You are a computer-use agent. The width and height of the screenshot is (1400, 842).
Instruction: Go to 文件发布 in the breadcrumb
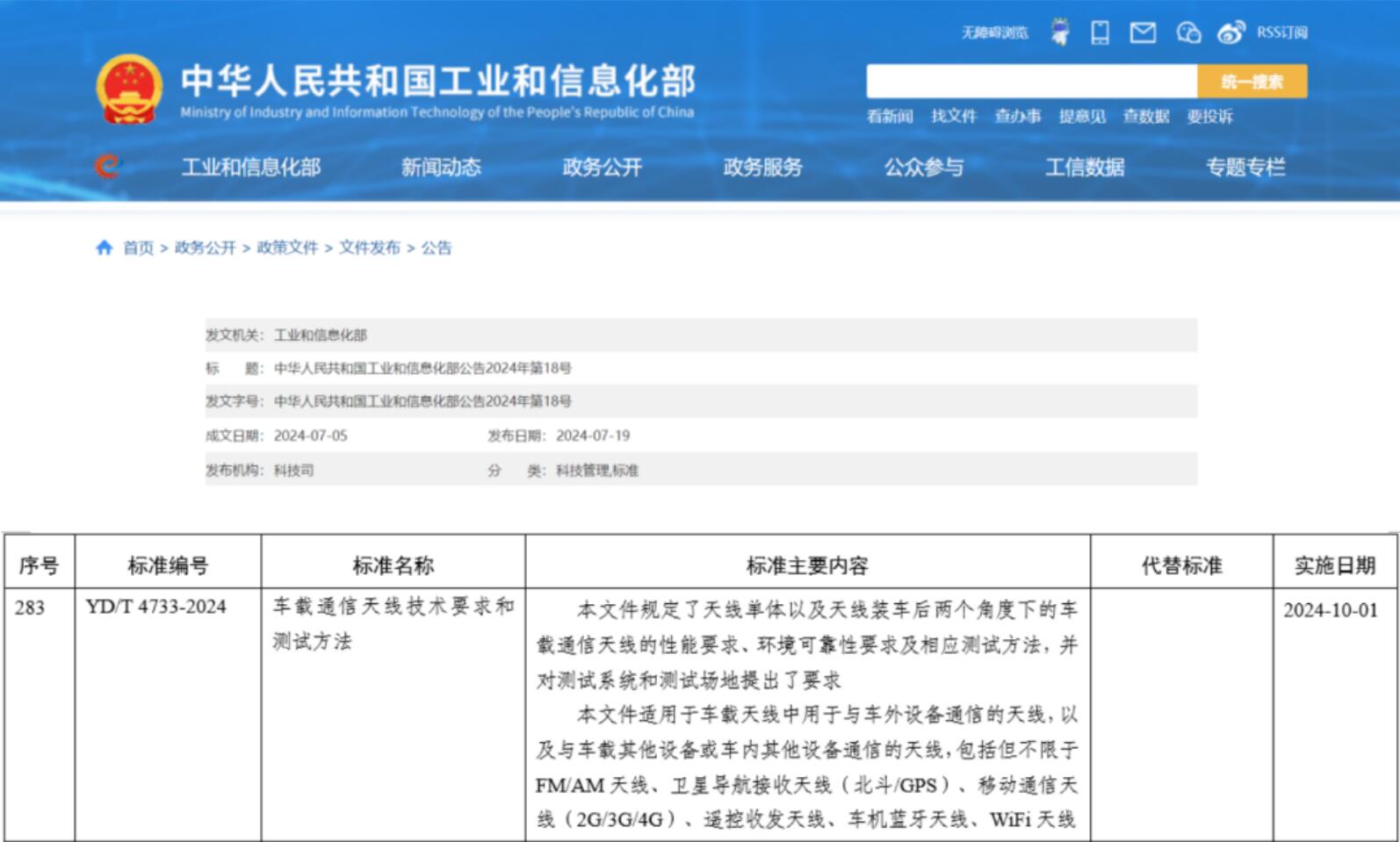pos(370,248)
